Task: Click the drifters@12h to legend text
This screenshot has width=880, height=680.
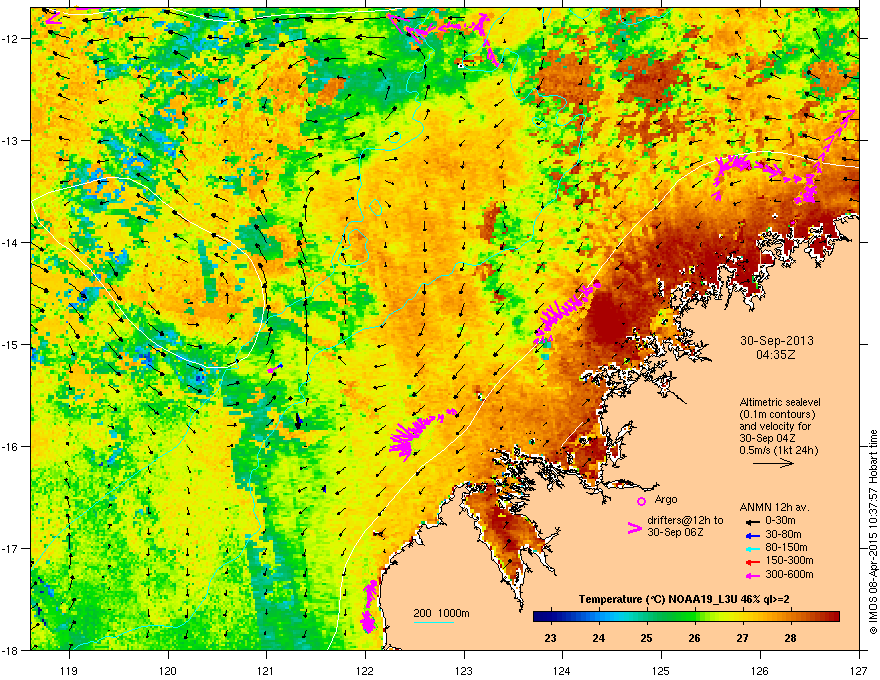Action: coord(685,520)
